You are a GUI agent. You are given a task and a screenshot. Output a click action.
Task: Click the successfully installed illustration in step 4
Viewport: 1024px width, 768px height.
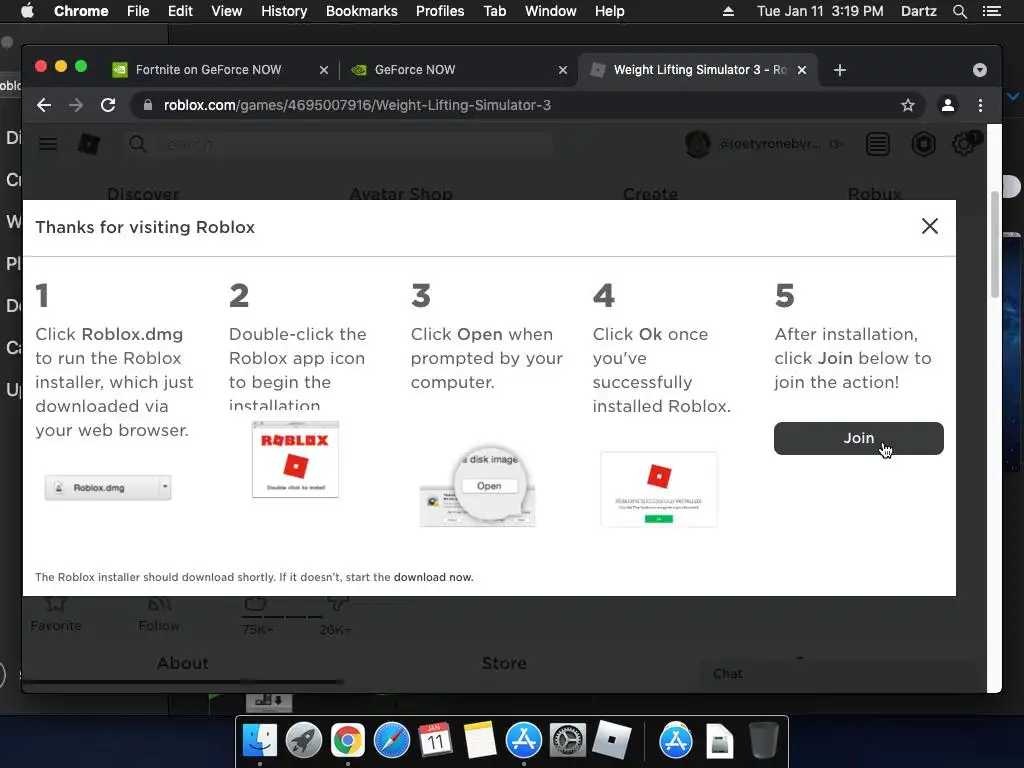(658, 489)
